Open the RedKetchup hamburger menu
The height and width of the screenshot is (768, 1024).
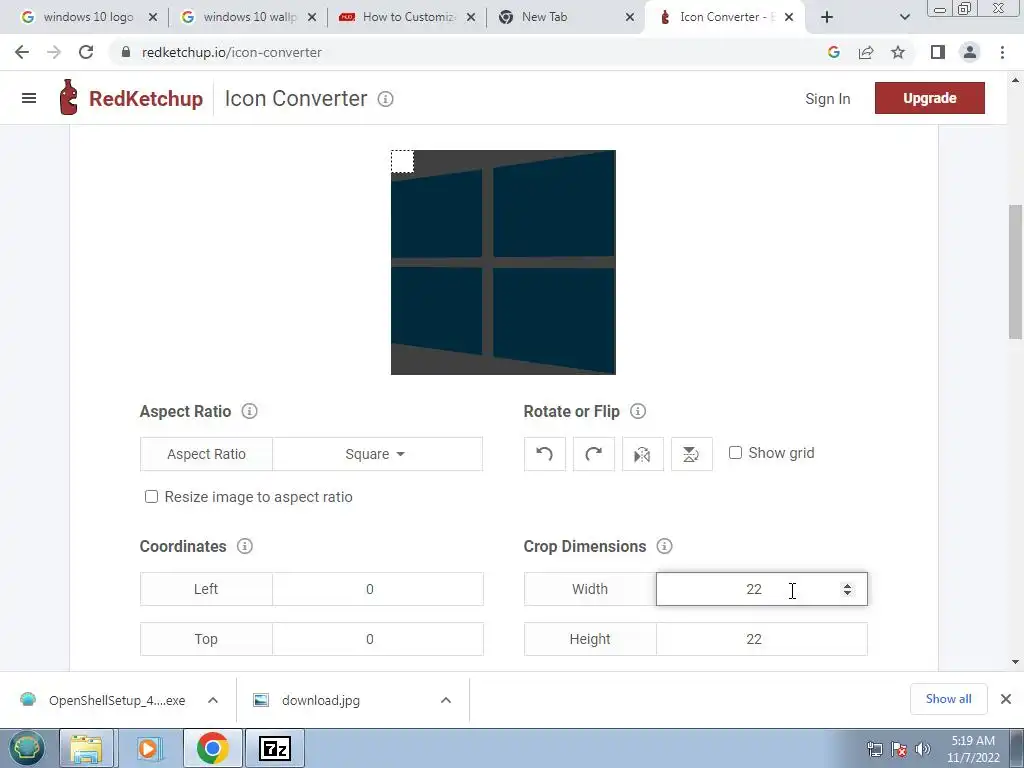29,99
